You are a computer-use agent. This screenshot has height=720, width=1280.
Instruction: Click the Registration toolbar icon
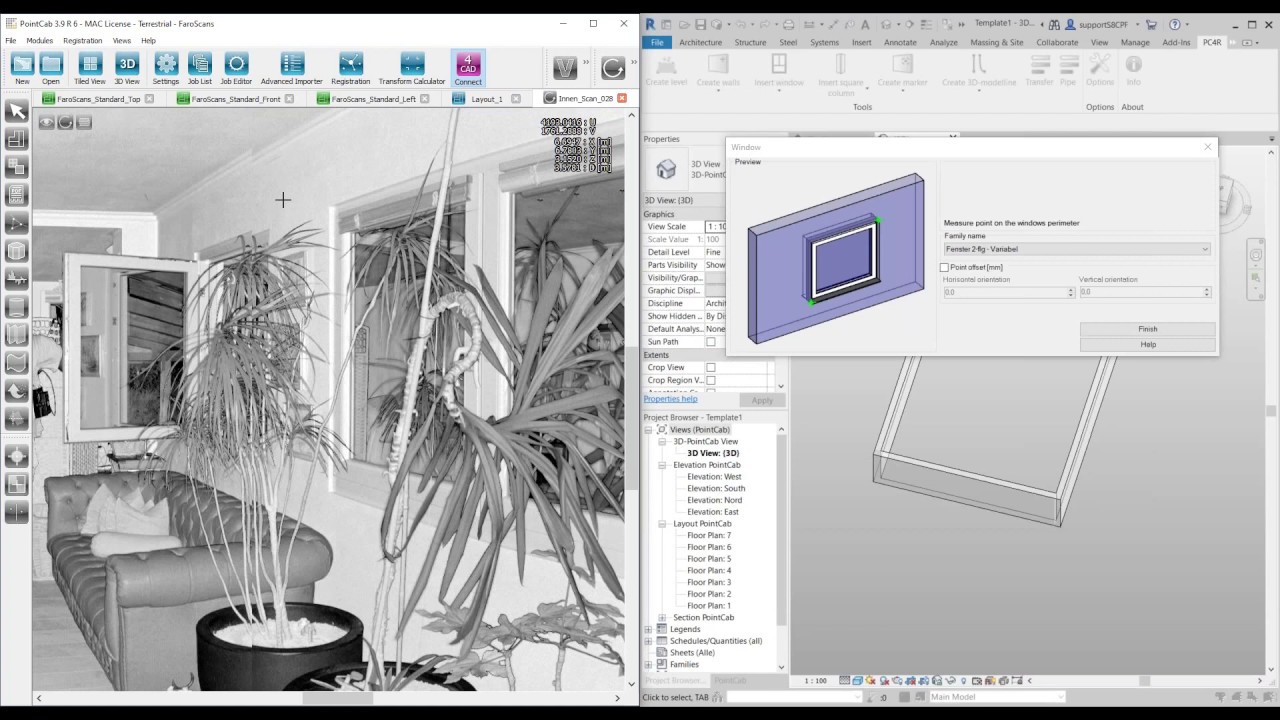tap(350, 66)
